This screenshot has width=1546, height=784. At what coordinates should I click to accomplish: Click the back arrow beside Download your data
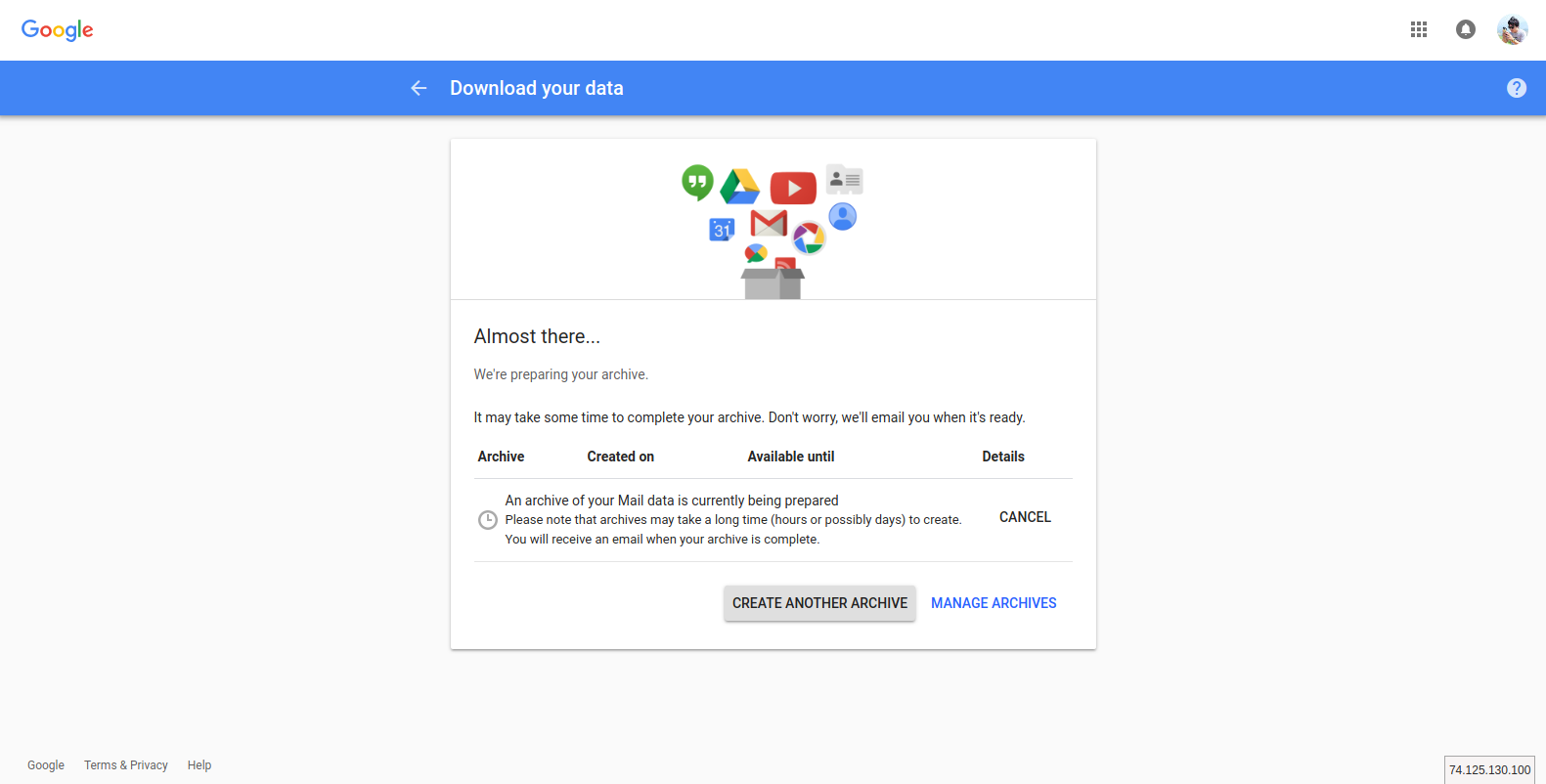(x=419, y=88)
